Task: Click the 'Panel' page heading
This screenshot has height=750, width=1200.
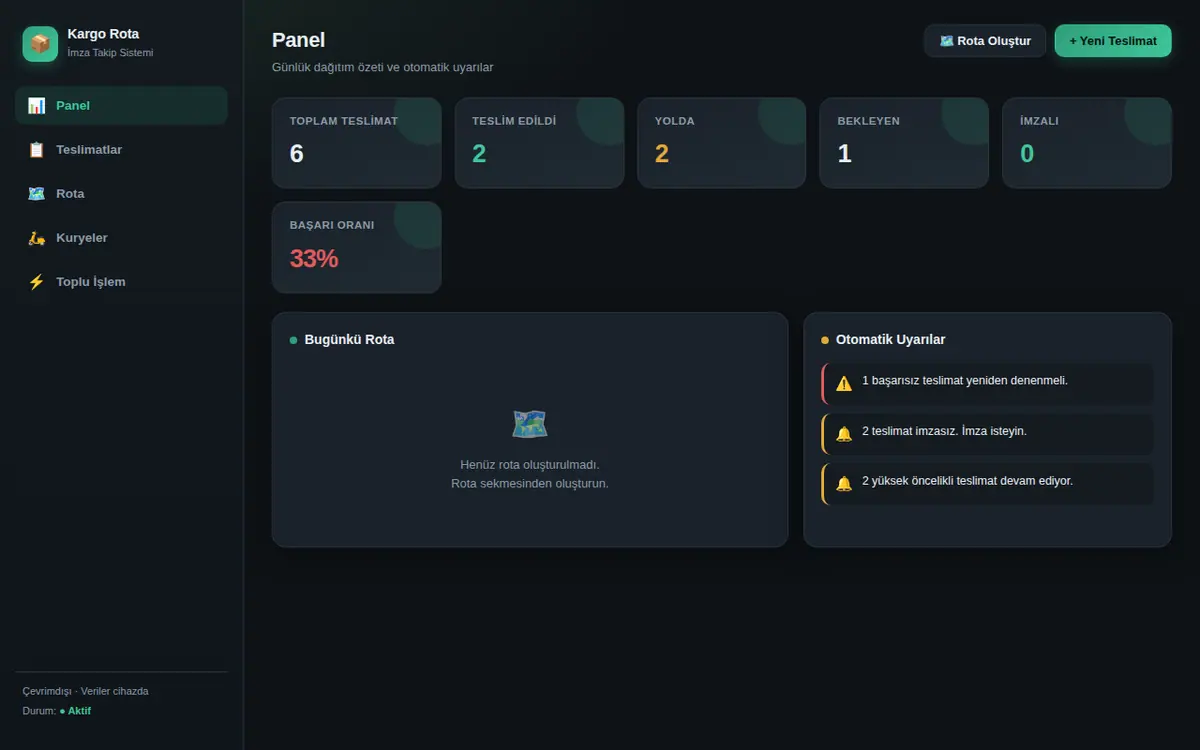Action: 298,40
